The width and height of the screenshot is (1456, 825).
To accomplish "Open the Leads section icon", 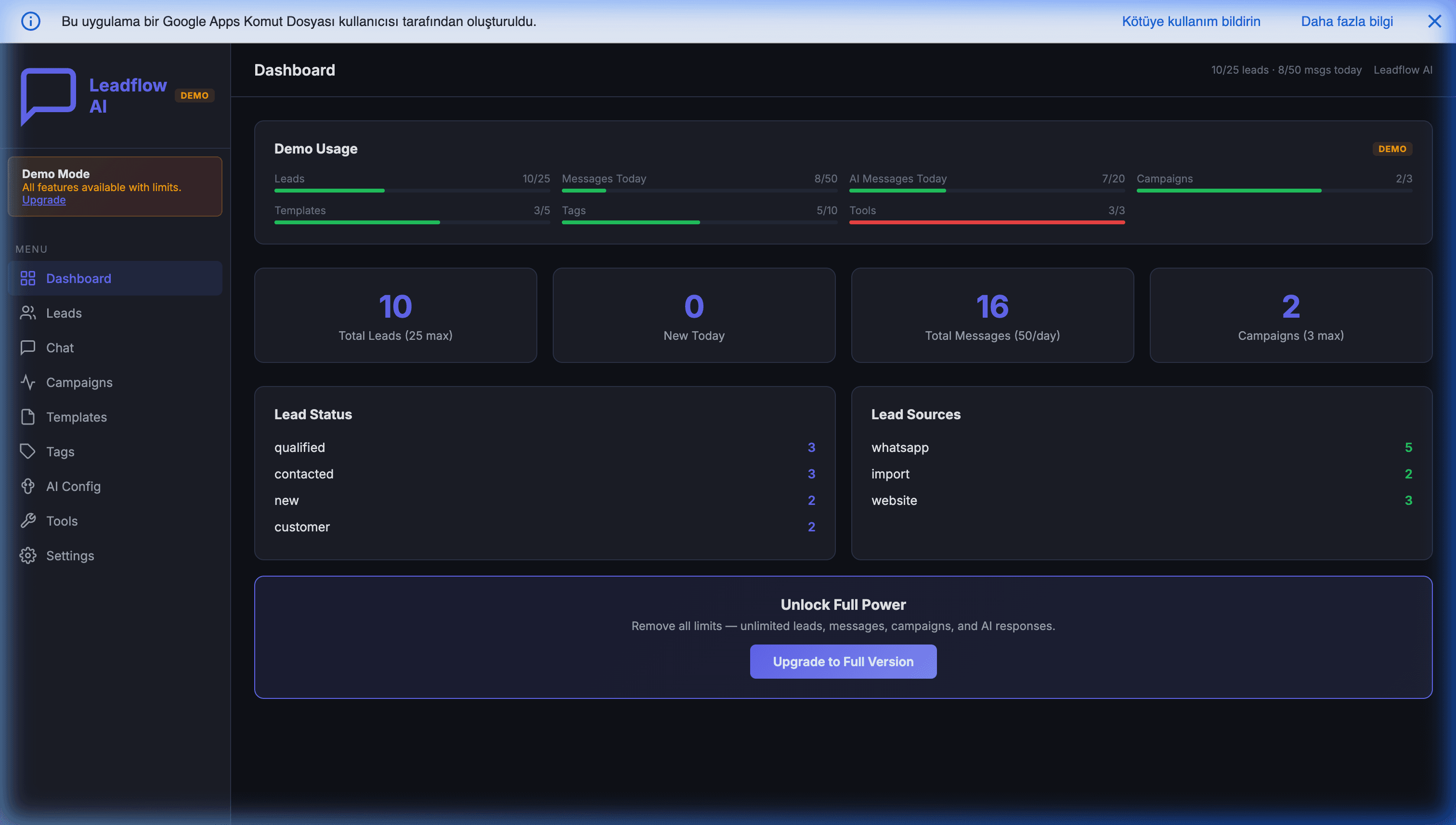I will click(x=28, y=313).
